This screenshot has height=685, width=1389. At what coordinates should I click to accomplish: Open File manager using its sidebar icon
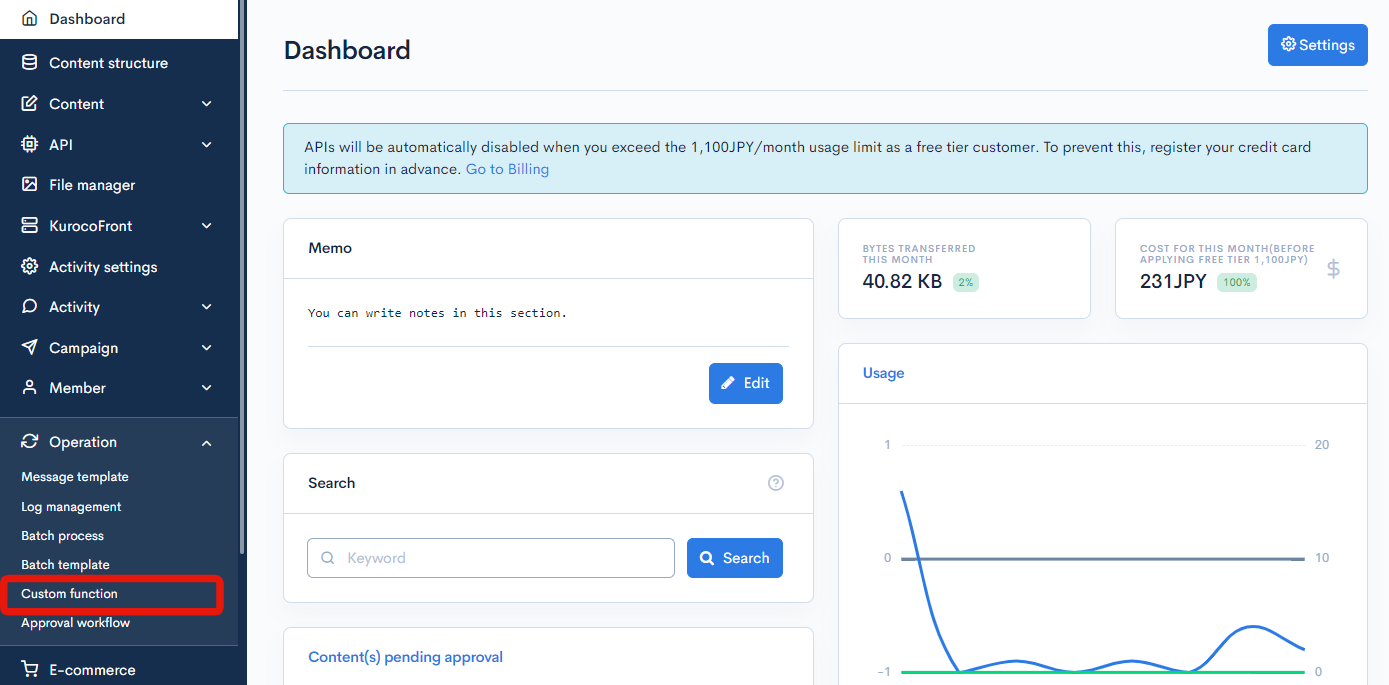(x=29, y=184)
